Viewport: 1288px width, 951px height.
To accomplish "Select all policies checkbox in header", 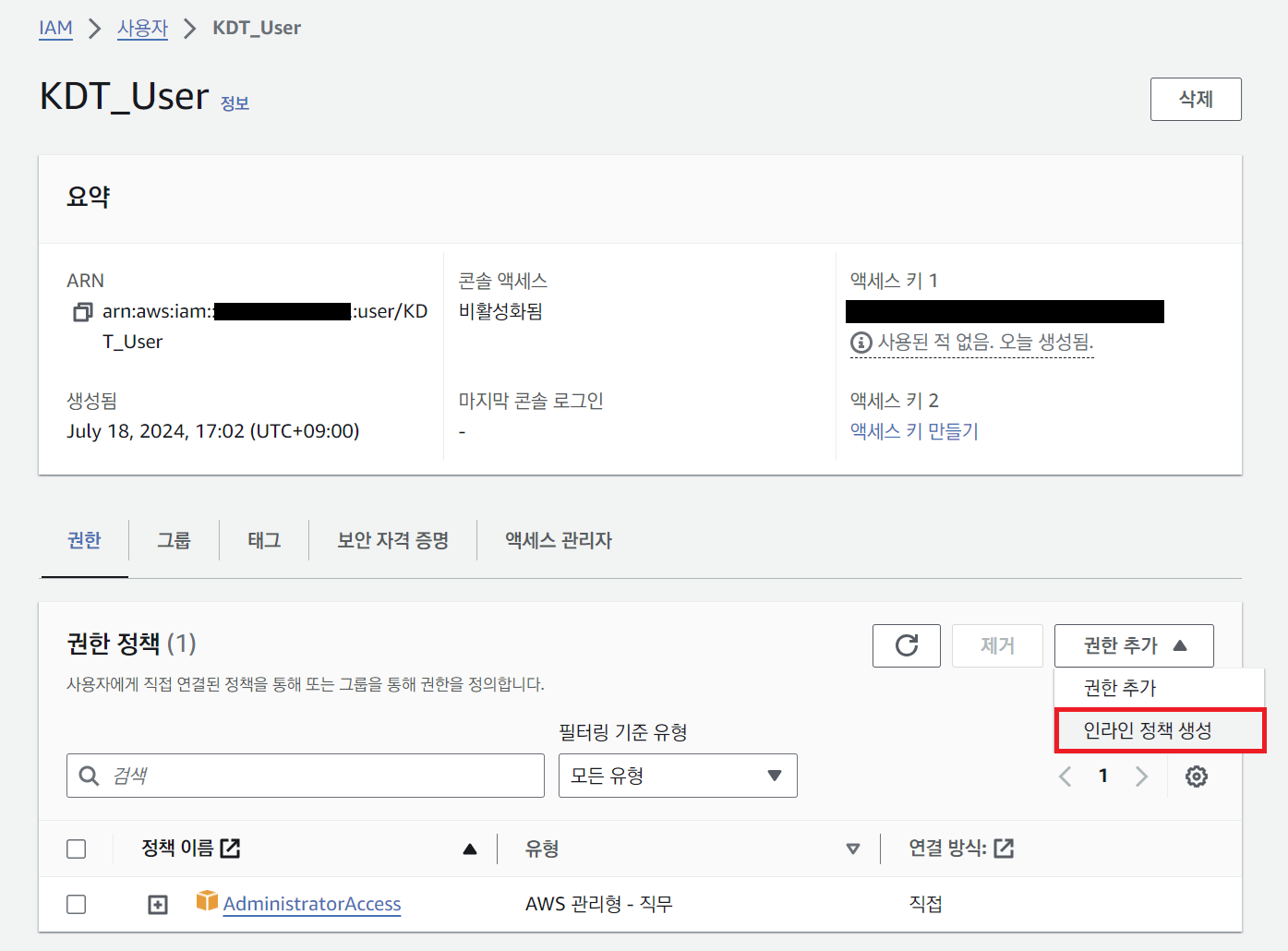I will coord(77,849).
